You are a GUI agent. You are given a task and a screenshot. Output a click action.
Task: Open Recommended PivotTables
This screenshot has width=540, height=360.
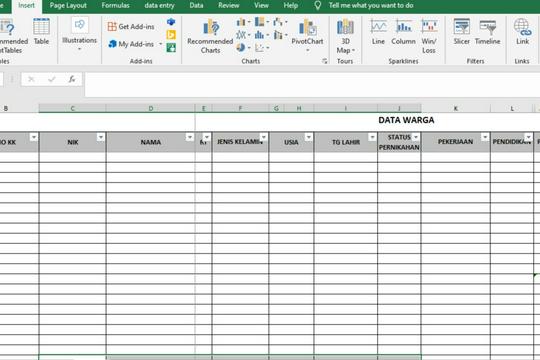coord(13,36)
